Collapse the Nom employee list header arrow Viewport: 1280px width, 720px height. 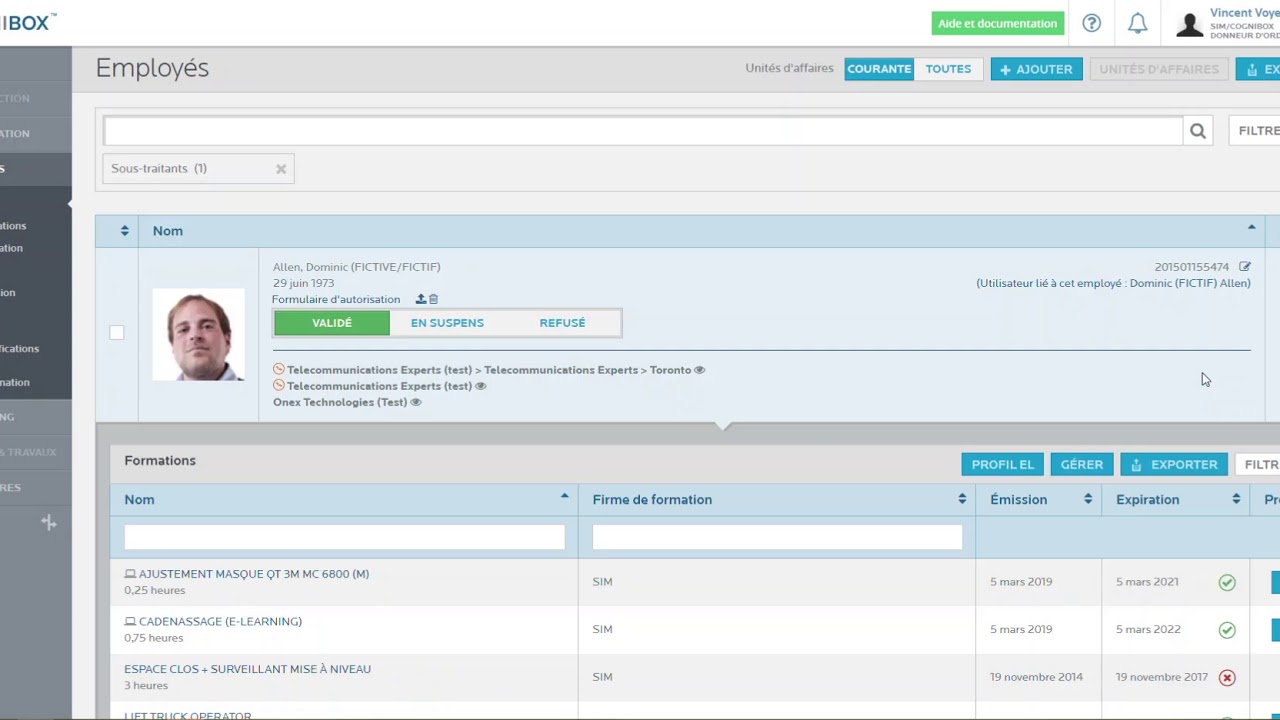pyautogui.click(x=1251, y=229)
